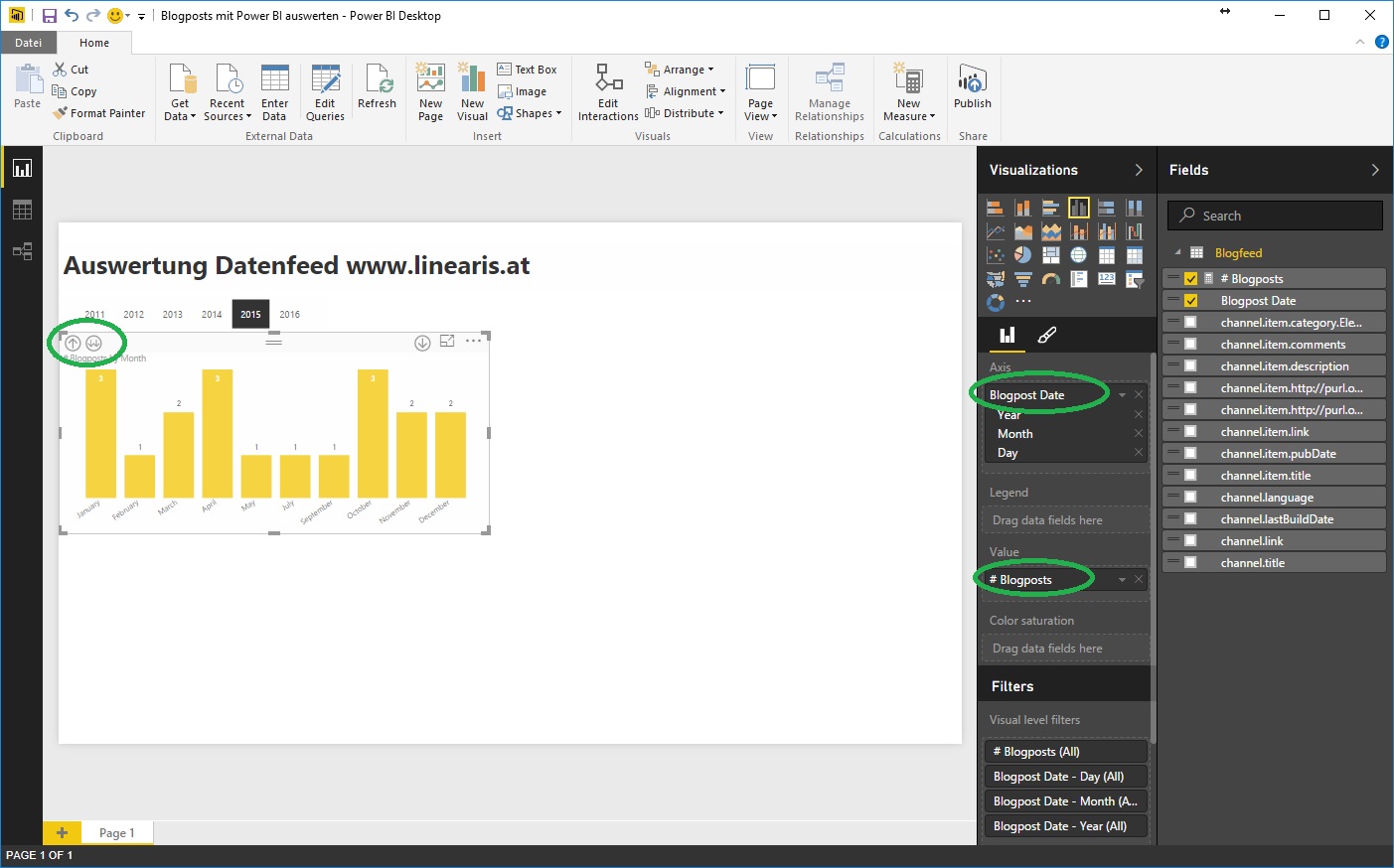Screen dimensions: 1394x868
Task: Open focus mode for the chart
Action: click(x=447, y=342)
